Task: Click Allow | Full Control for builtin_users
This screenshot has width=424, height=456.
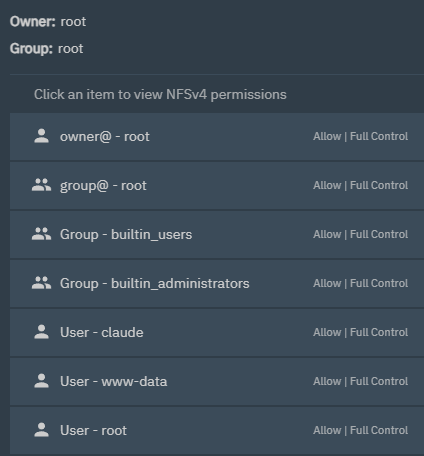Action: pos(360,234)
